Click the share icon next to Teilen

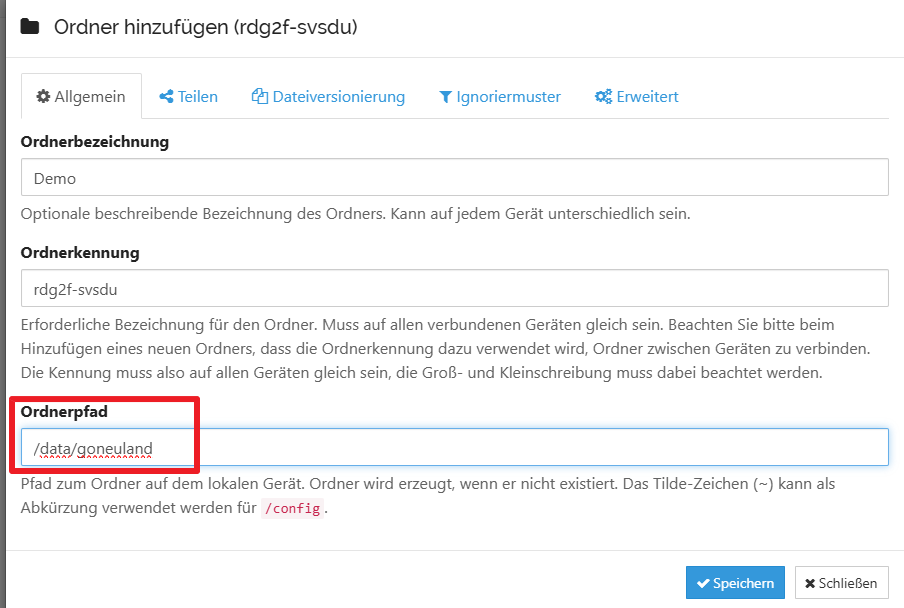[166, 97]
